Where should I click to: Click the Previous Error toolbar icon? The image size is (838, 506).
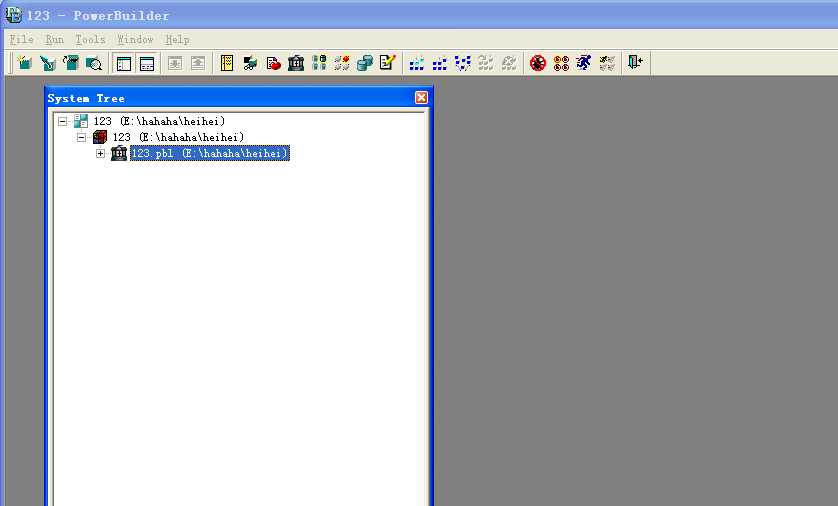pos(198,63)
